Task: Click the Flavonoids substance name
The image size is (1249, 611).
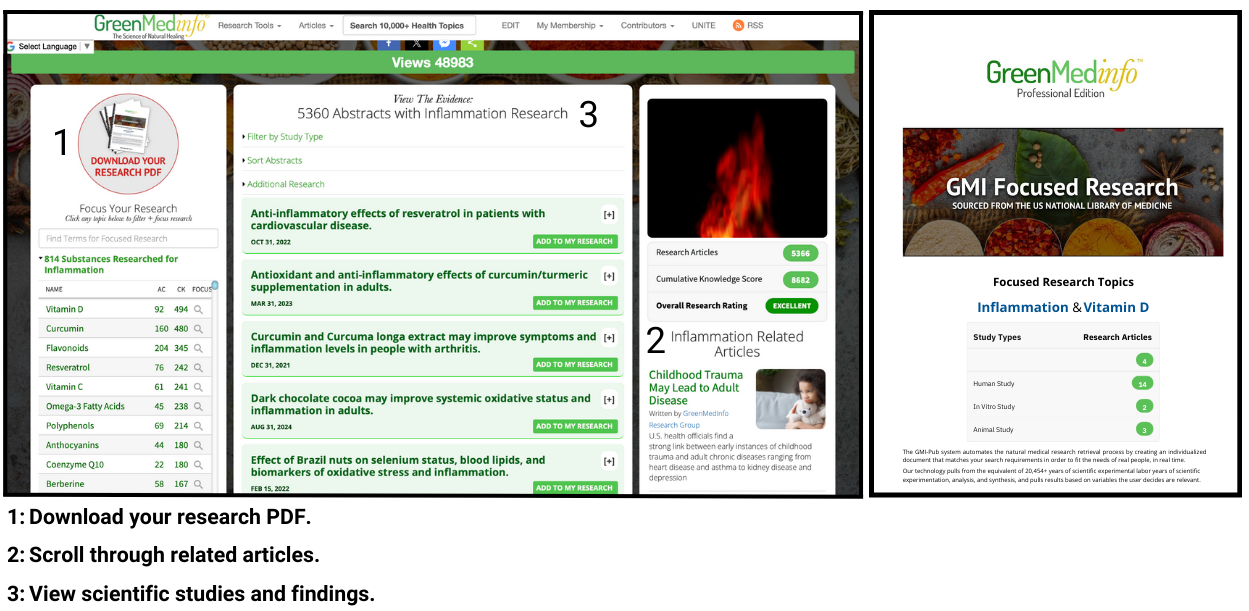Action: pos(67,349)
